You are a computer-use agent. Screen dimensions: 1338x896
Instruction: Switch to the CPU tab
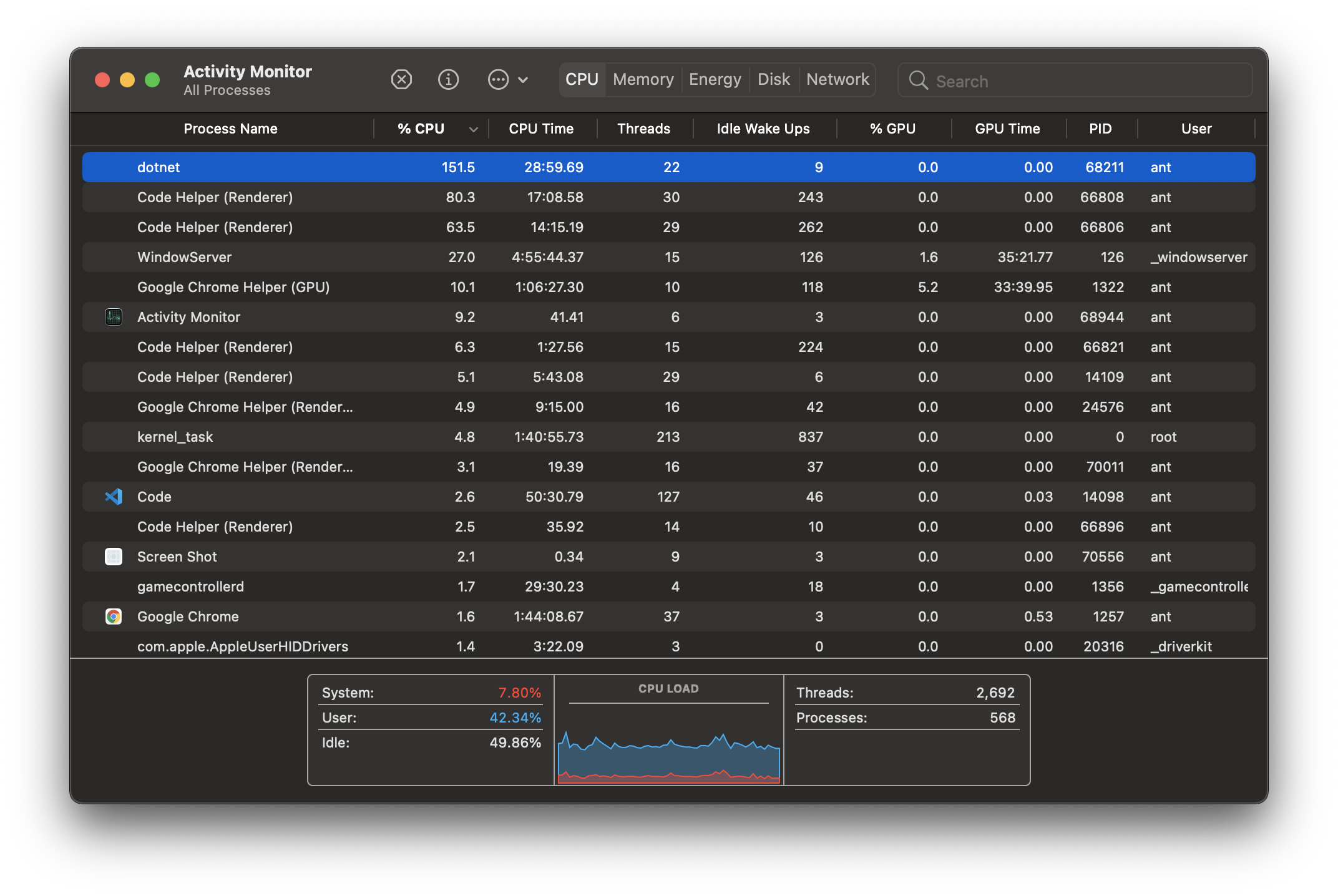(x=582, y=80)
